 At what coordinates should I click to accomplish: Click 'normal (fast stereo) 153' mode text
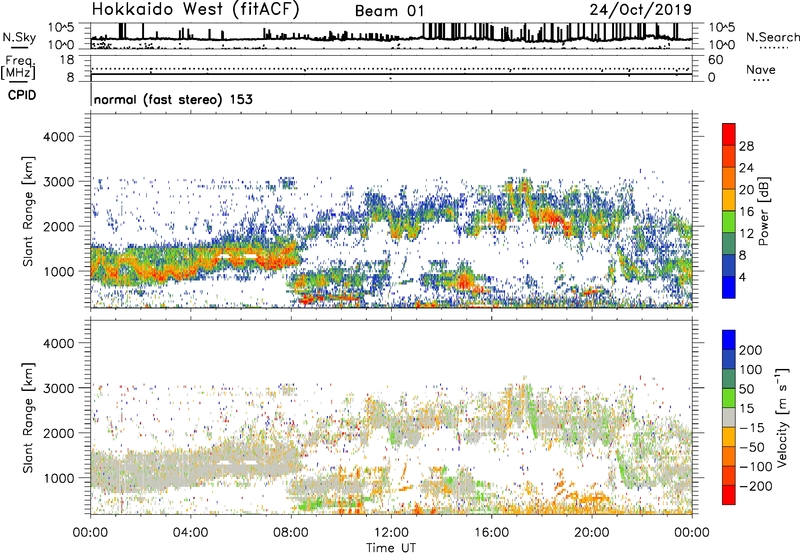(x=173, y=99)
